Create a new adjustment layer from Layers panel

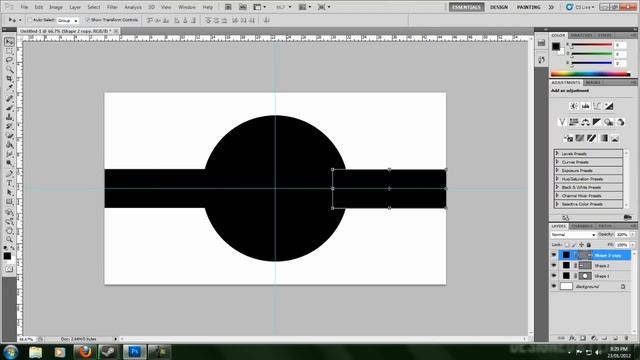tap(594, 338)
